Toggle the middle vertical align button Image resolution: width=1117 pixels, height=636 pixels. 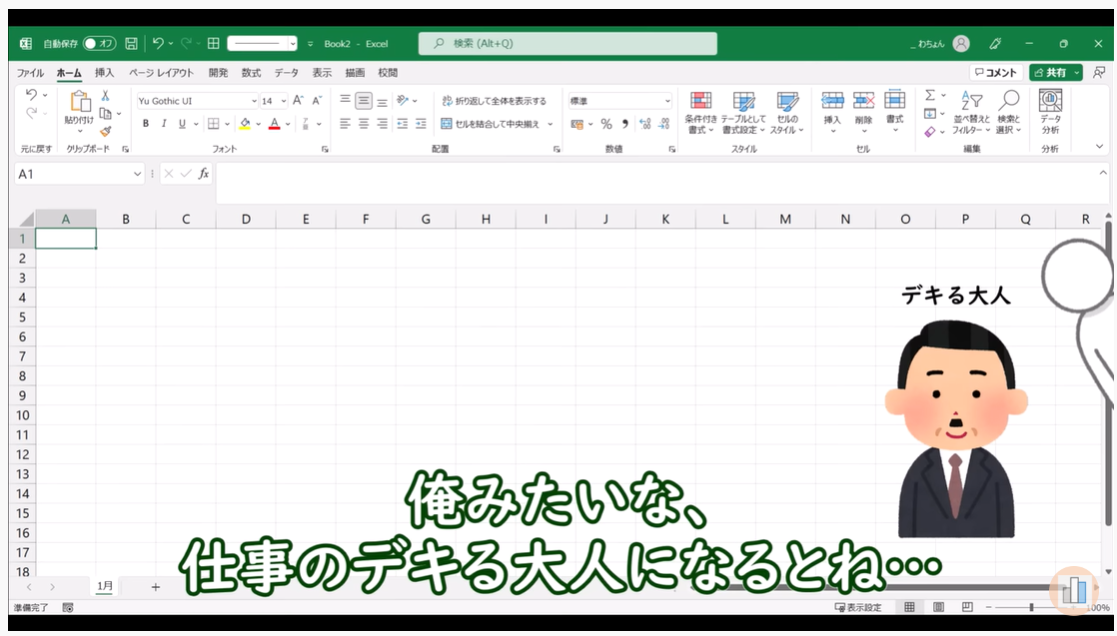[x=364, y=101]
